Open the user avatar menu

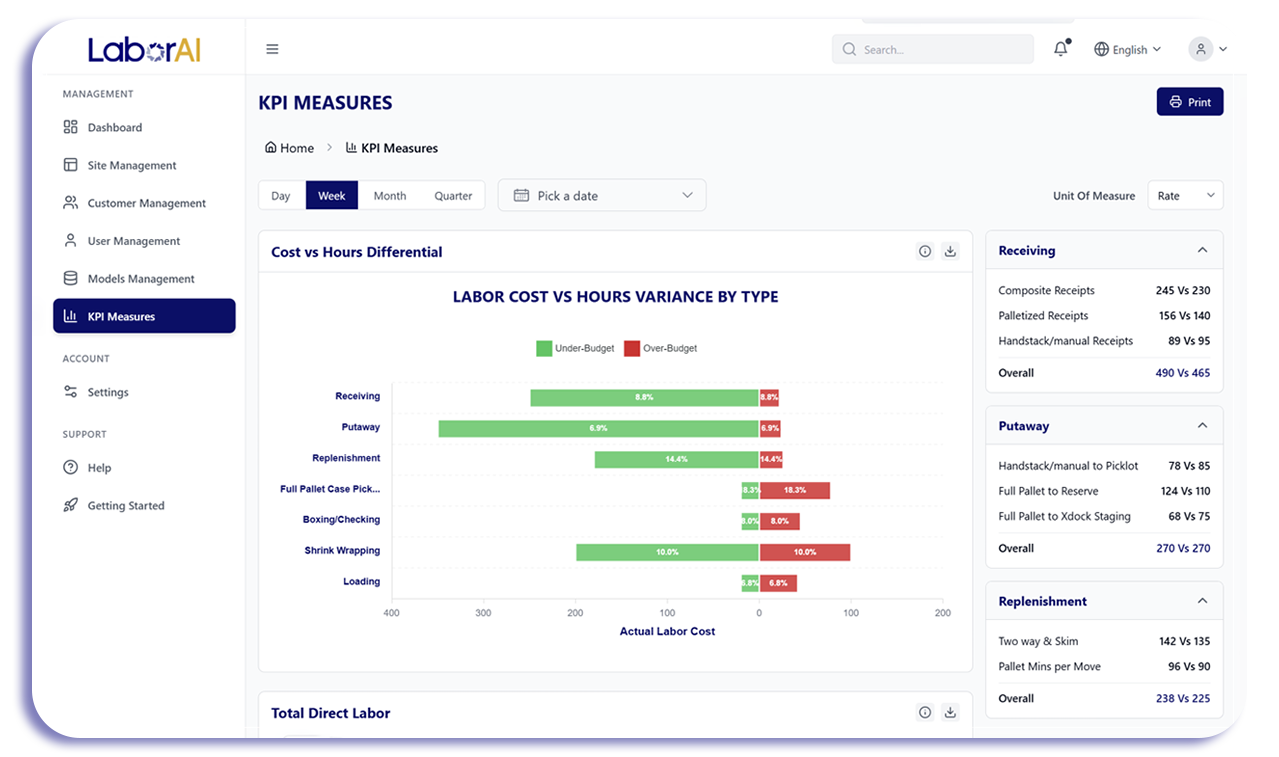point(1207,49)
